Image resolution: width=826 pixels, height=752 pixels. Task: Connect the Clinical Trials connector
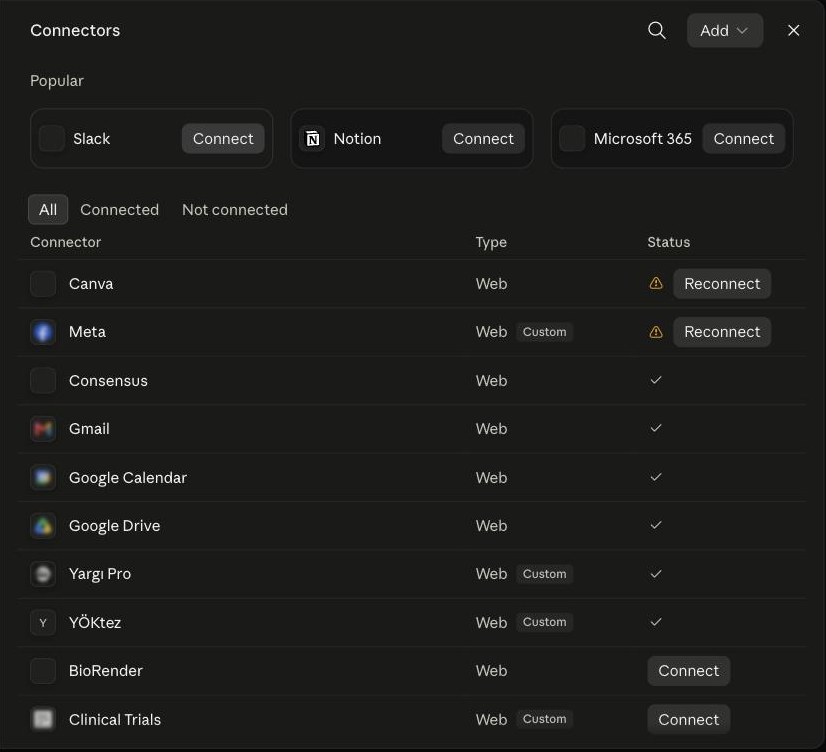(689, 719)
